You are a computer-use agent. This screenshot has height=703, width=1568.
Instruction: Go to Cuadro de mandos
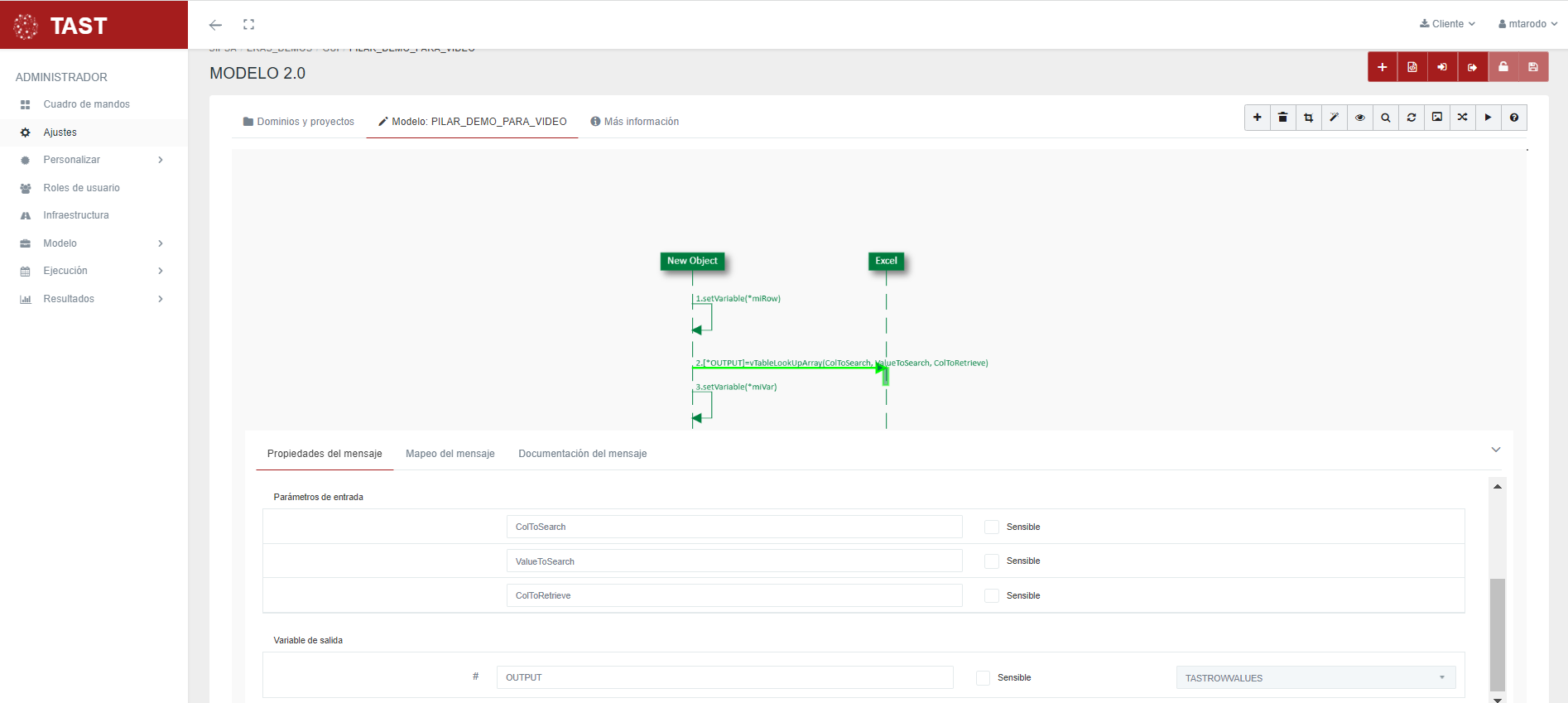point(86,104)
